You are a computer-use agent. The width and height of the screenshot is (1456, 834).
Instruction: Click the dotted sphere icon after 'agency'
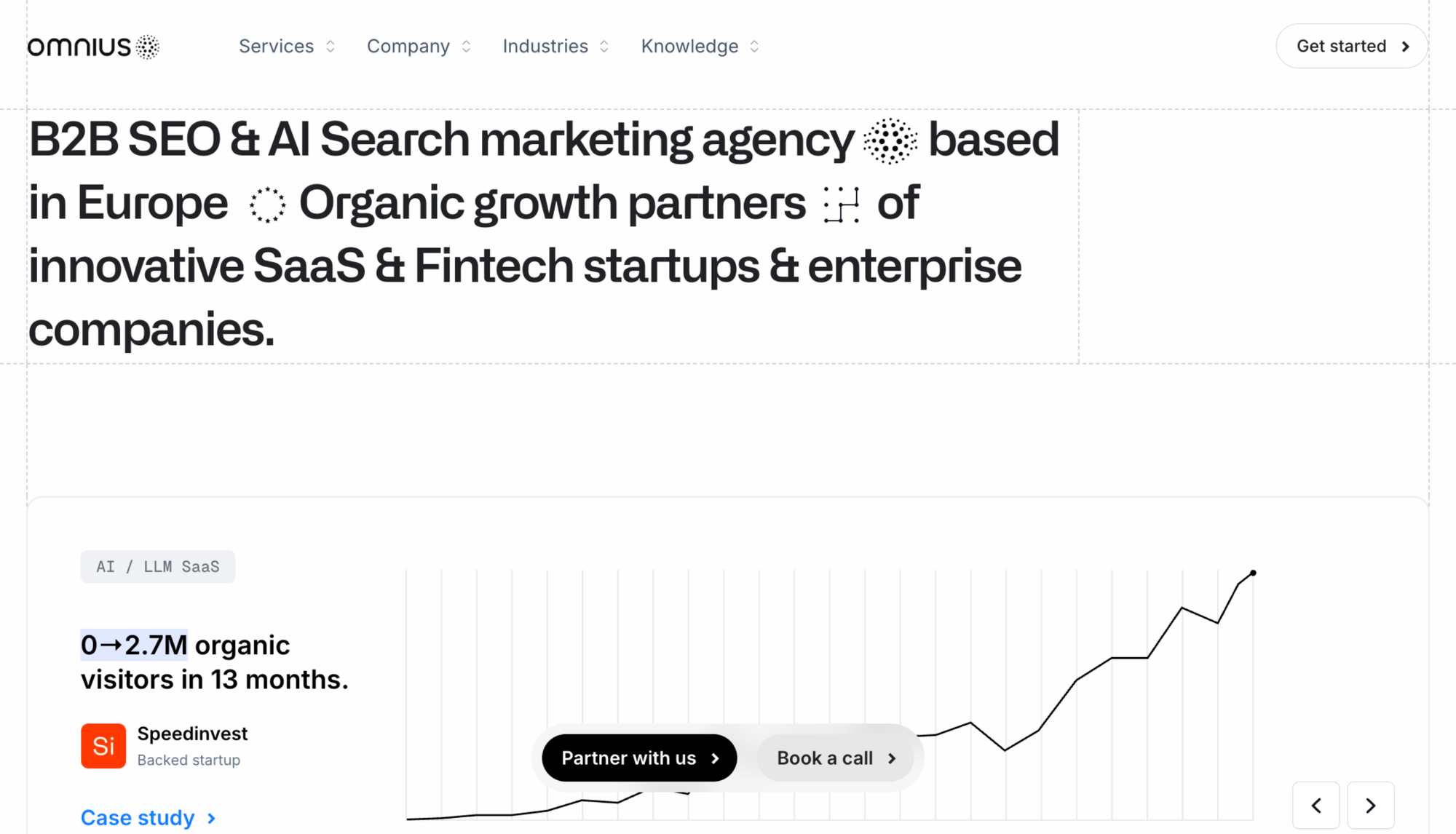pos(890,140)
